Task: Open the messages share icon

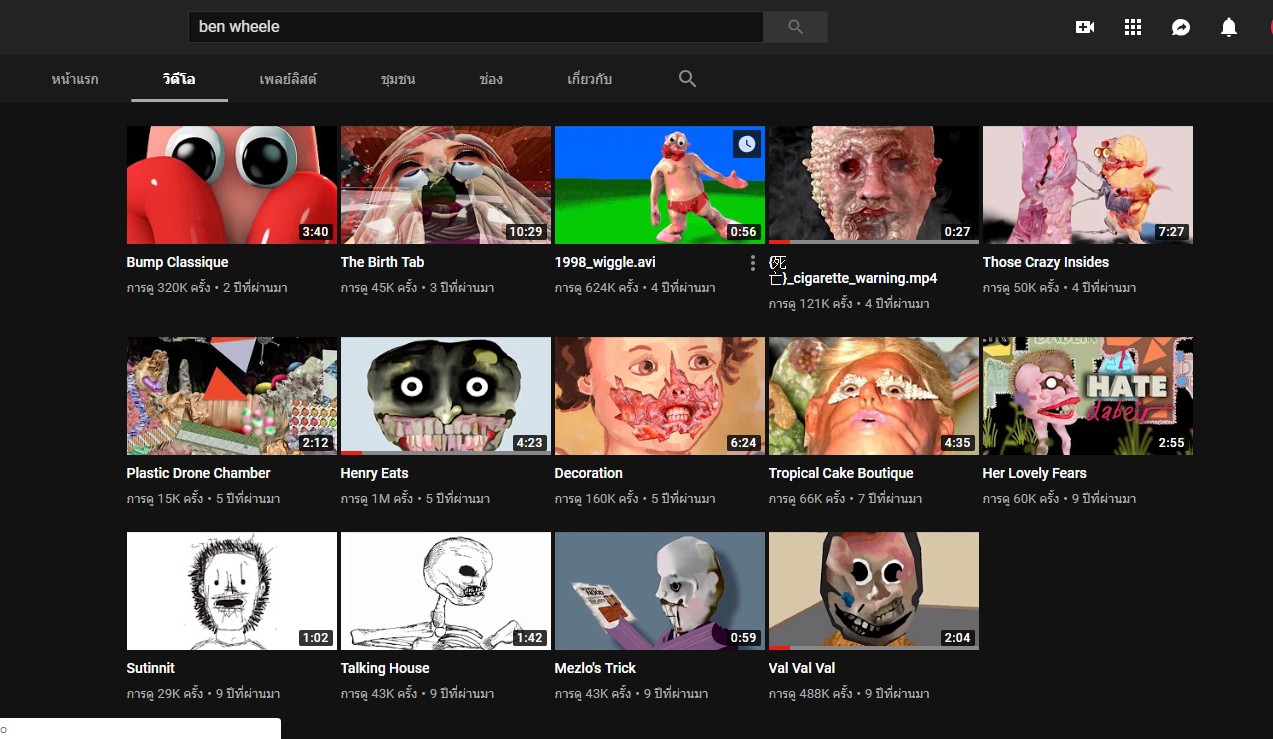Action: [1181, 28]
